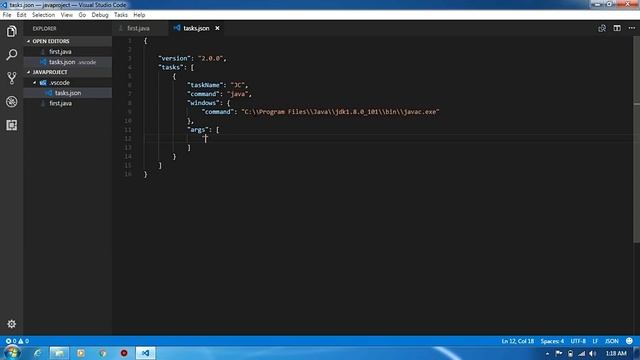Open the Debug view in the activity bar
The image size is (640, 360).
(x=11, y=102)
